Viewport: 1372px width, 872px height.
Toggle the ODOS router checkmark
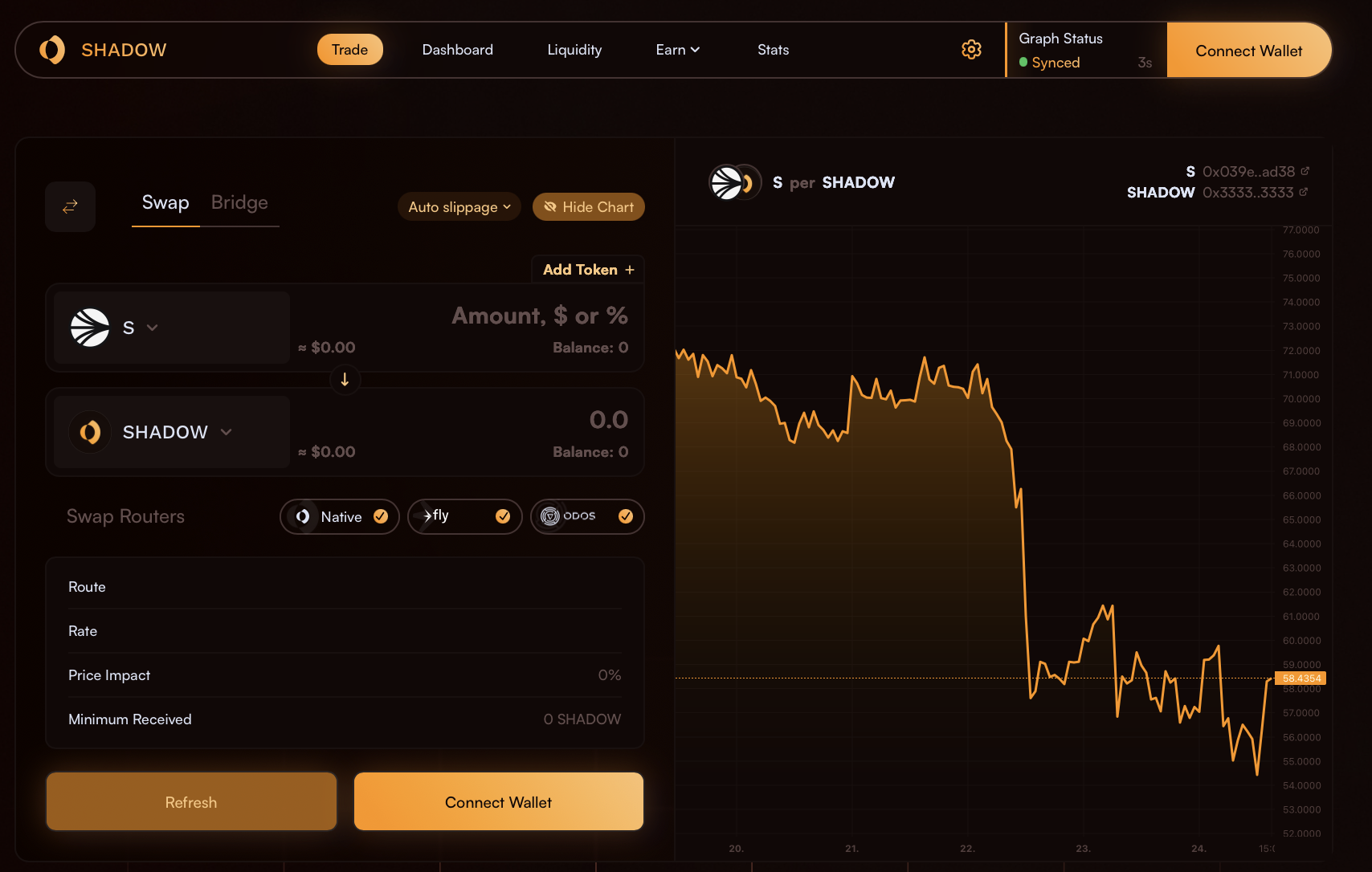[626, 516]
